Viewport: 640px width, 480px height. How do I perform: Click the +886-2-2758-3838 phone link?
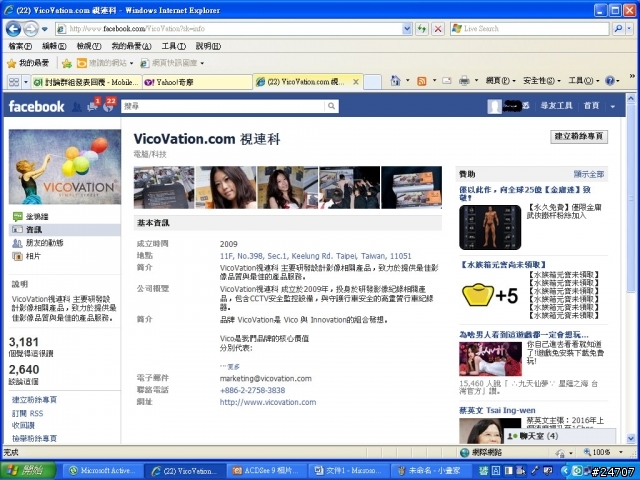[252, 390]
